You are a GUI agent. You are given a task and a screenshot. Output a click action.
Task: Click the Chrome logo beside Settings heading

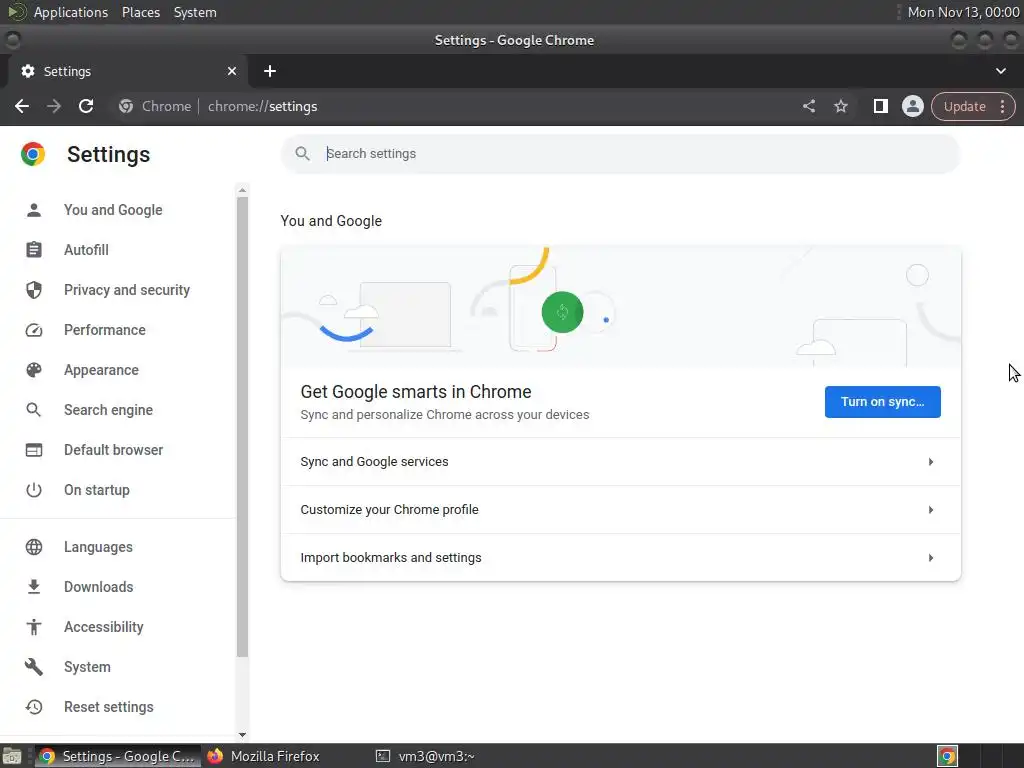[33, 154]
